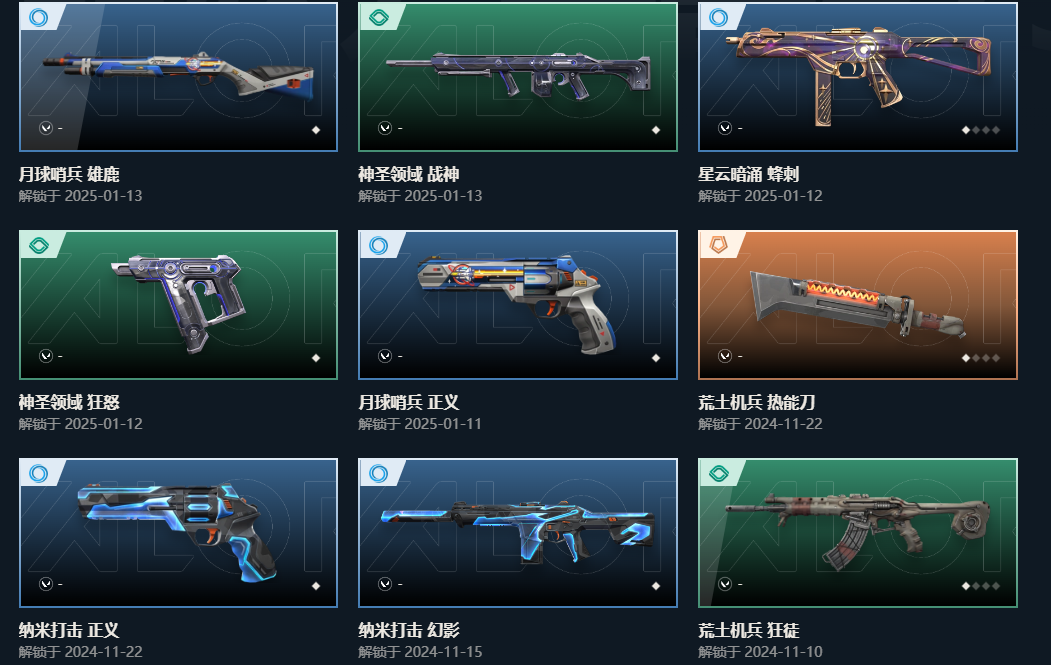Click upgrade level dots on 星云暗涌 蜂刺
The image size is (1051, 665).
click(981, 130)
